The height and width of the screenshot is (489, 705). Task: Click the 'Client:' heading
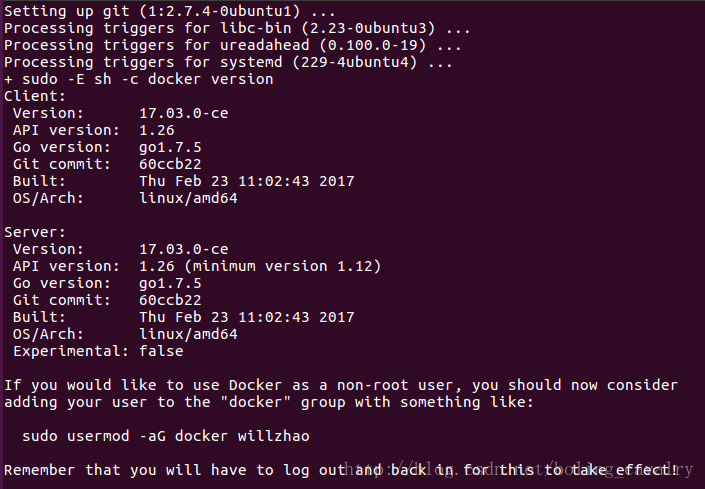35,96
